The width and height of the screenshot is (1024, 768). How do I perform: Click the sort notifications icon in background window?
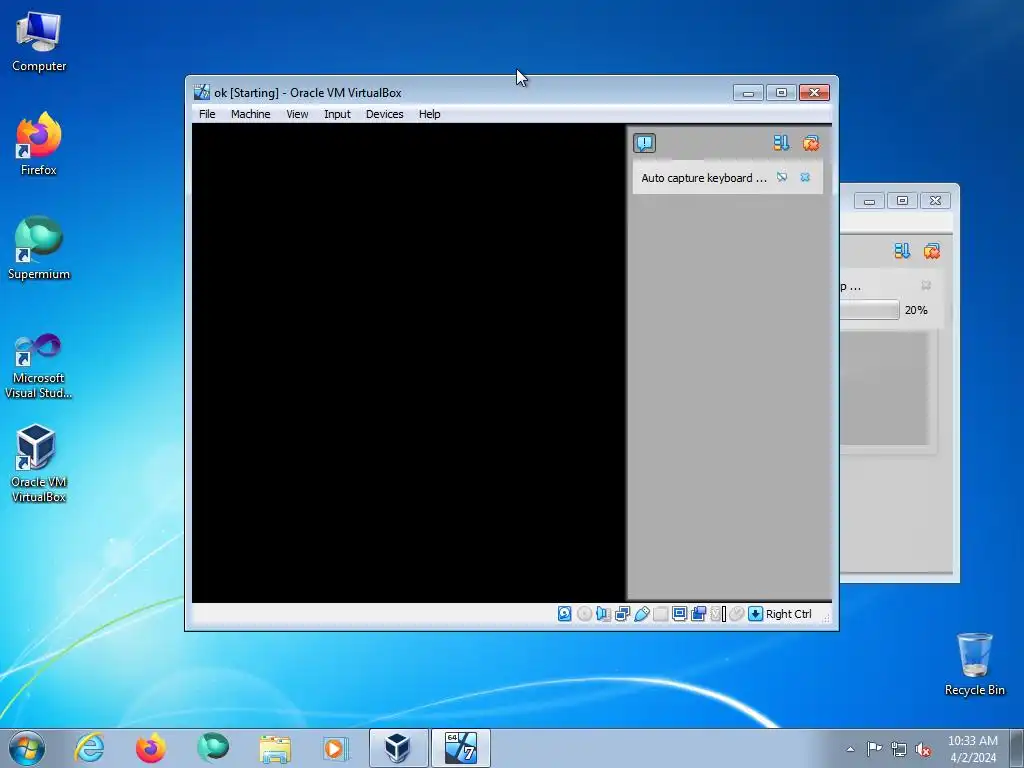coord(902,251)
